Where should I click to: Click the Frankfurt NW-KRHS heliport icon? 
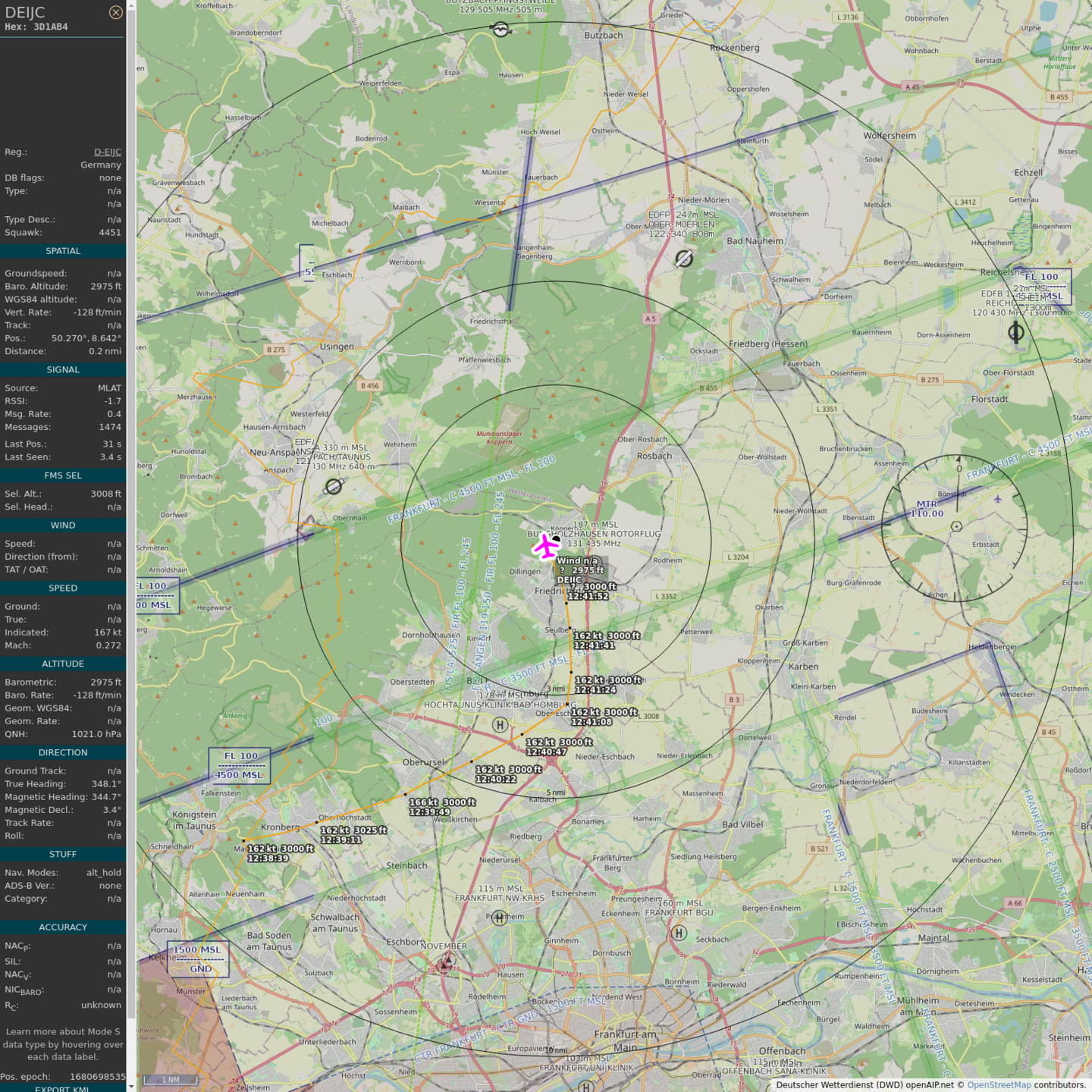click(x=499, y=918)
